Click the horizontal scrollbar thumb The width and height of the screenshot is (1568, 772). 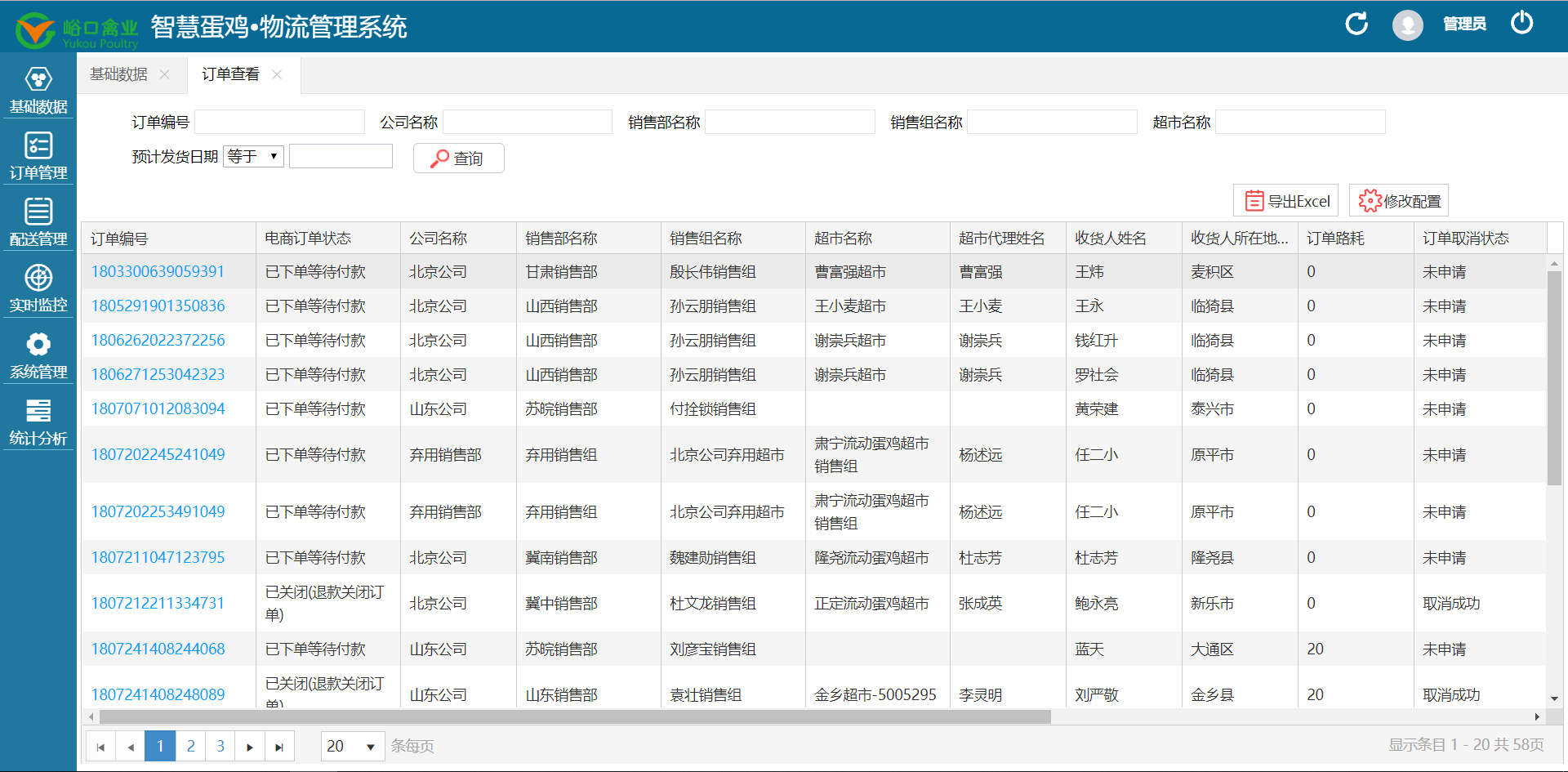(575, 716)
